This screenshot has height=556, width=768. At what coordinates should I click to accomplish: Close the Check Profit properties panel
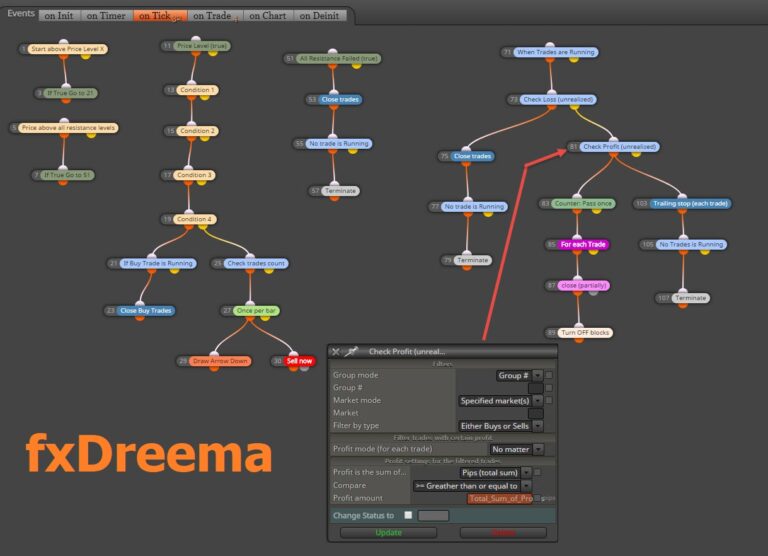coord(336,352)
